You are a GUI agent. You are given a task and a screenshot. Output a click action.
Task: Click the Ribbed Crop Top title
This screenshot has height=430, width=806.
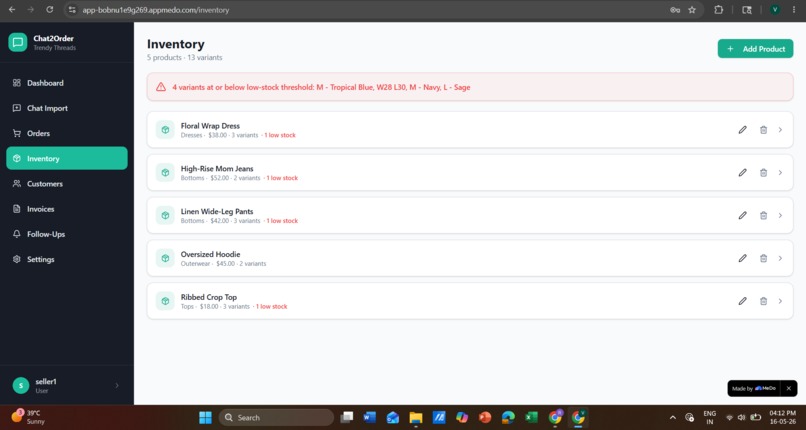coord(209,297)
